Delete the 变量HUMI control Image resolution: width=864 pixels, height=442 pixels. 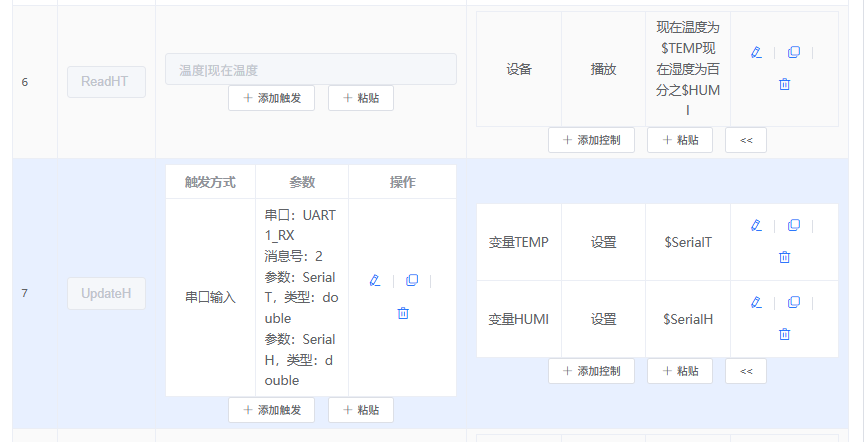tap(785, 334)
